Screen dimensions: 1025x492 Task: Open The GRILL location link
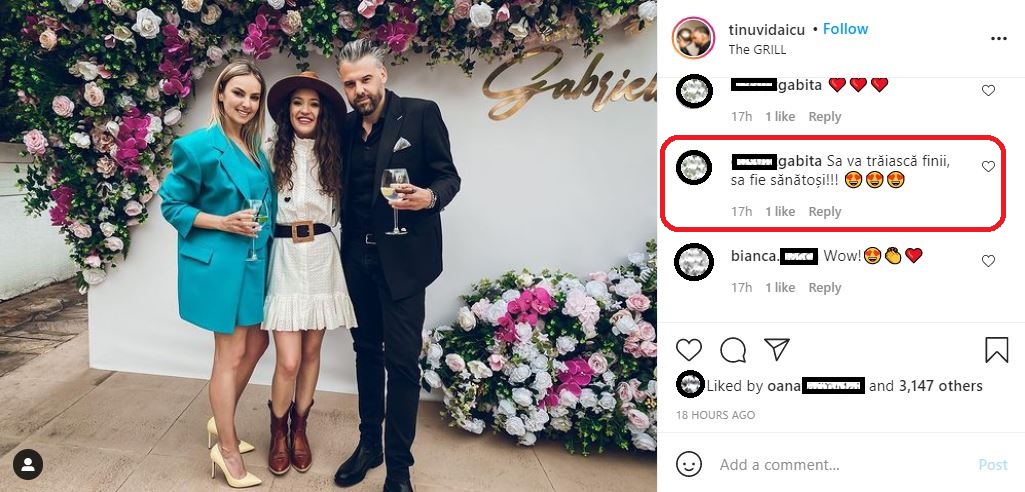(757, 49)
